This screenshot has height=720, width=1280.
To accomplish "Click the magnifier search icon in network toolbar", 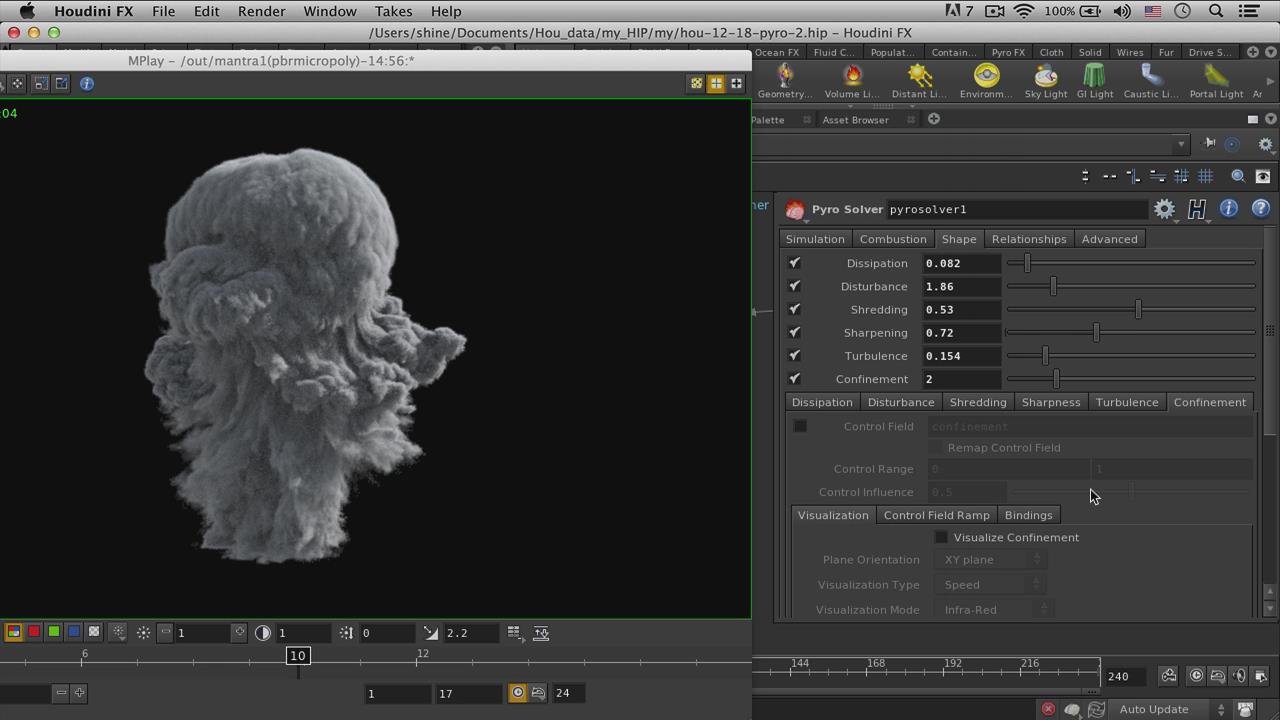I will [1238, 176].
